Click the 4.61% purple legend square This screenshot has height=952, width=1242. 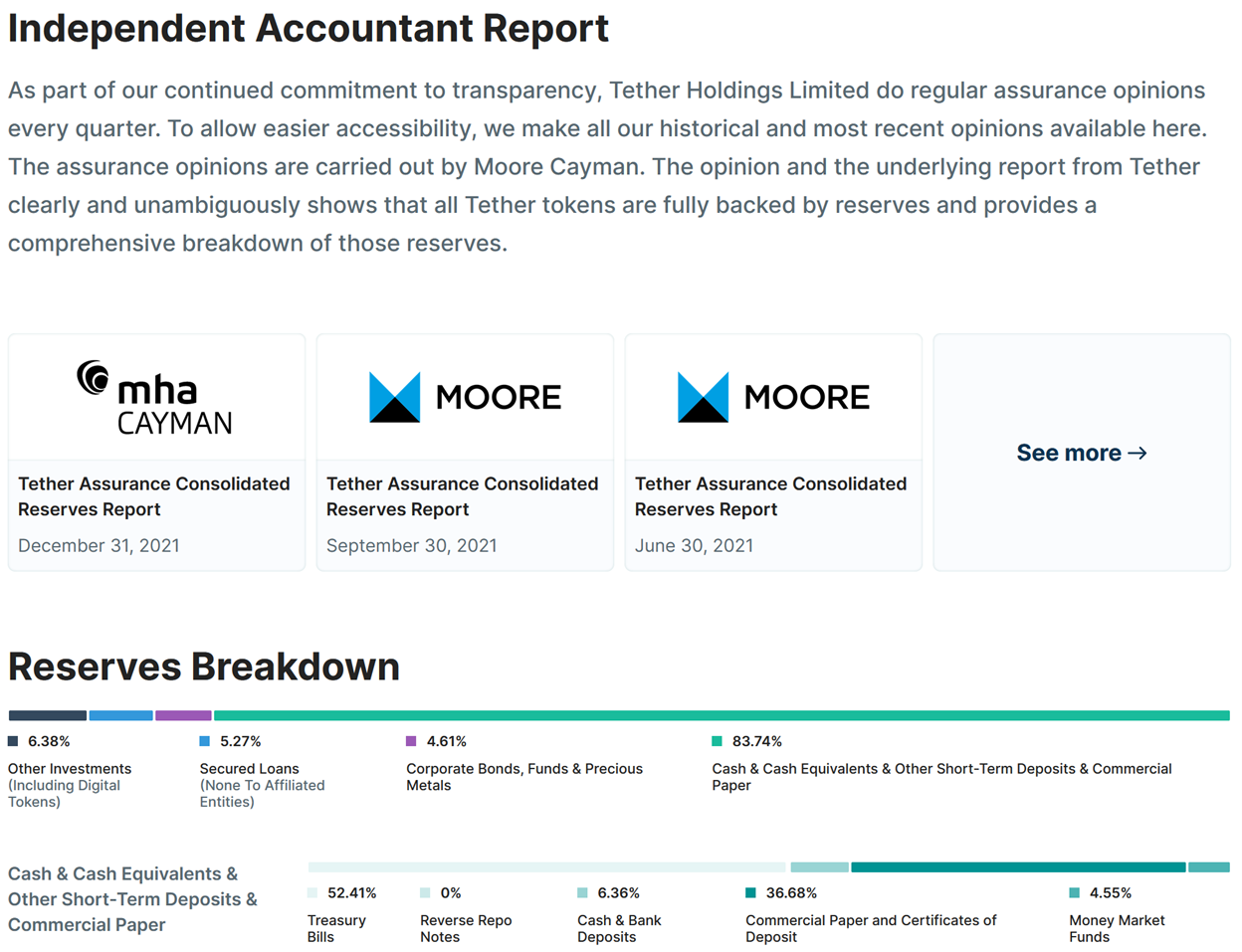tap(411, 741)
